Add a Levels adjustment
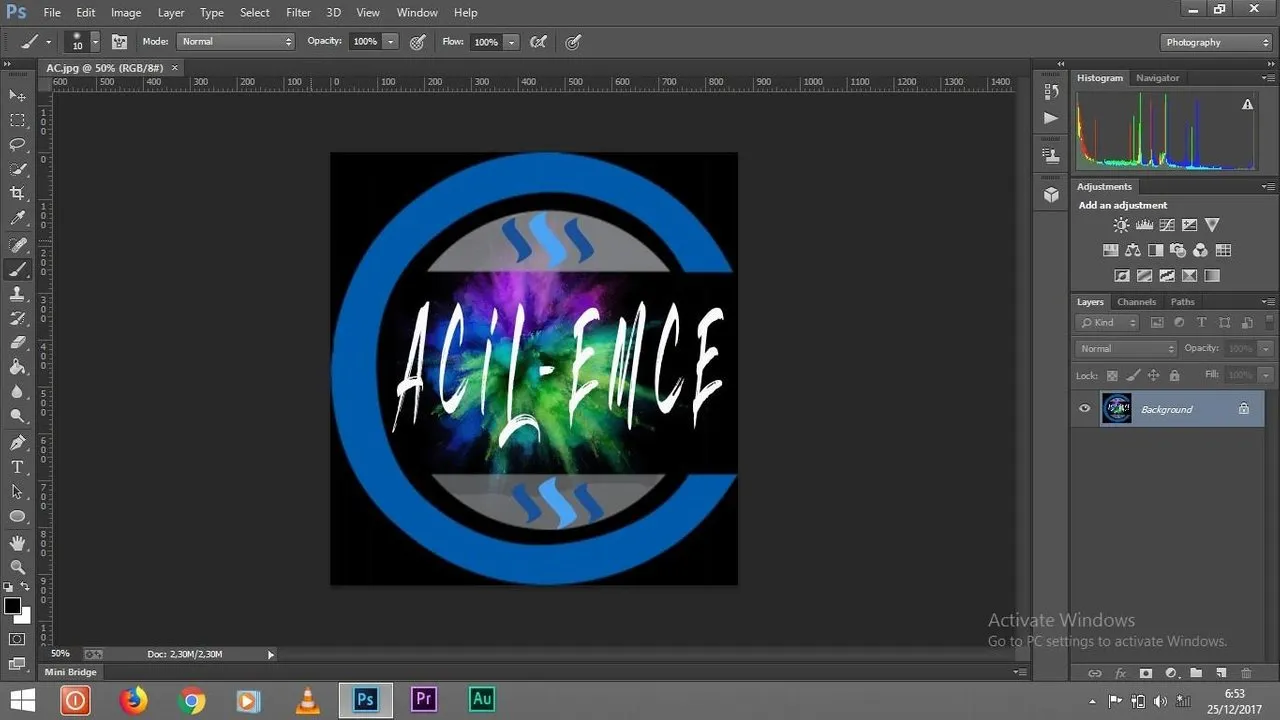1280x720 pixels. point(1144,225)
